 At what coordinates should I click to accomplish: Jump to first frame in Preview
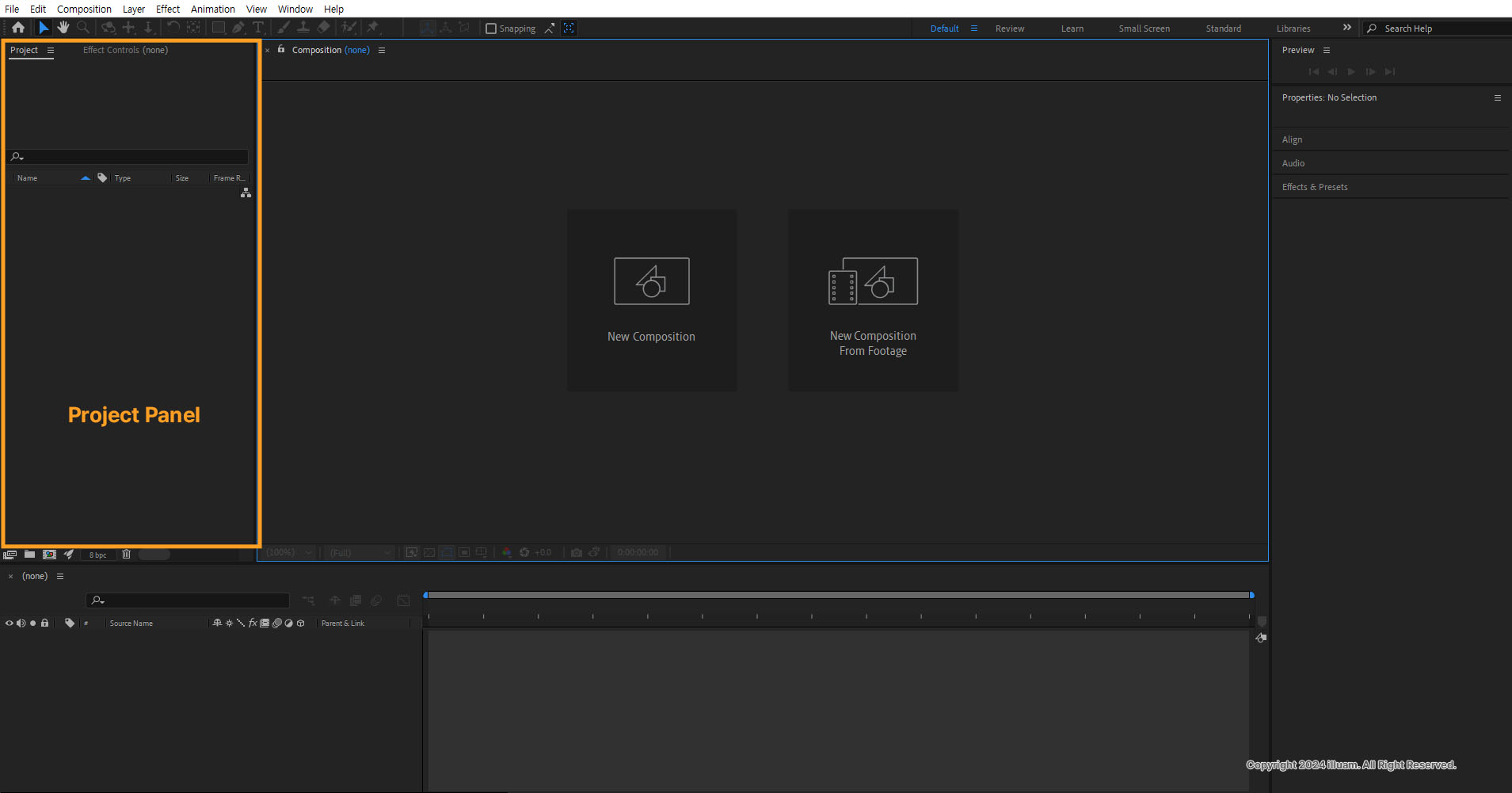(x=1314, y=71)
